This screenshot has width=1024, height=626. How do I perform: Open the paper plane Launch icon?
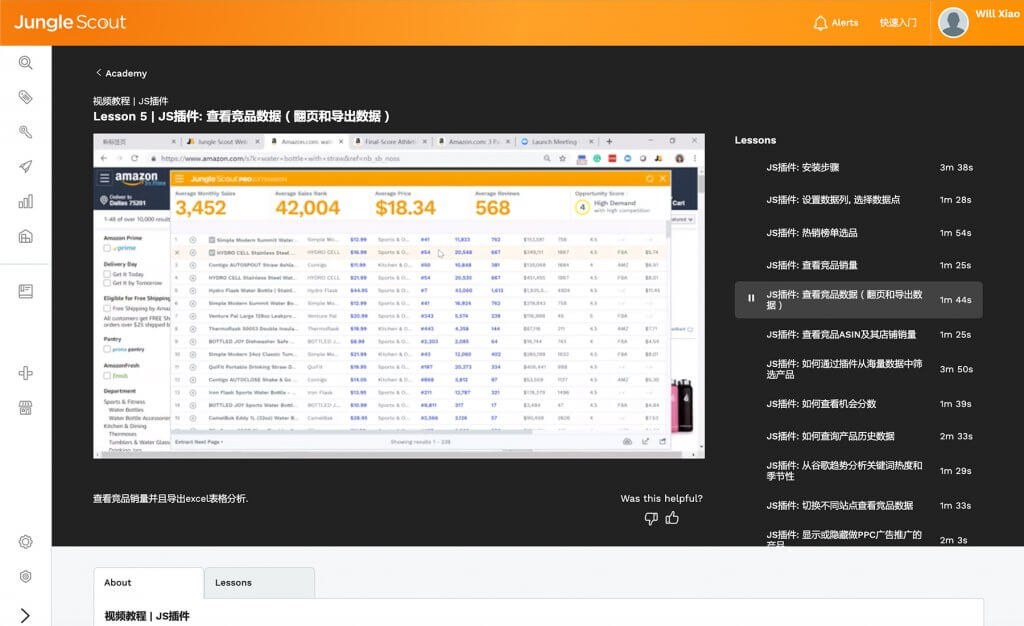pyautogui.click(x=25, y=166)
